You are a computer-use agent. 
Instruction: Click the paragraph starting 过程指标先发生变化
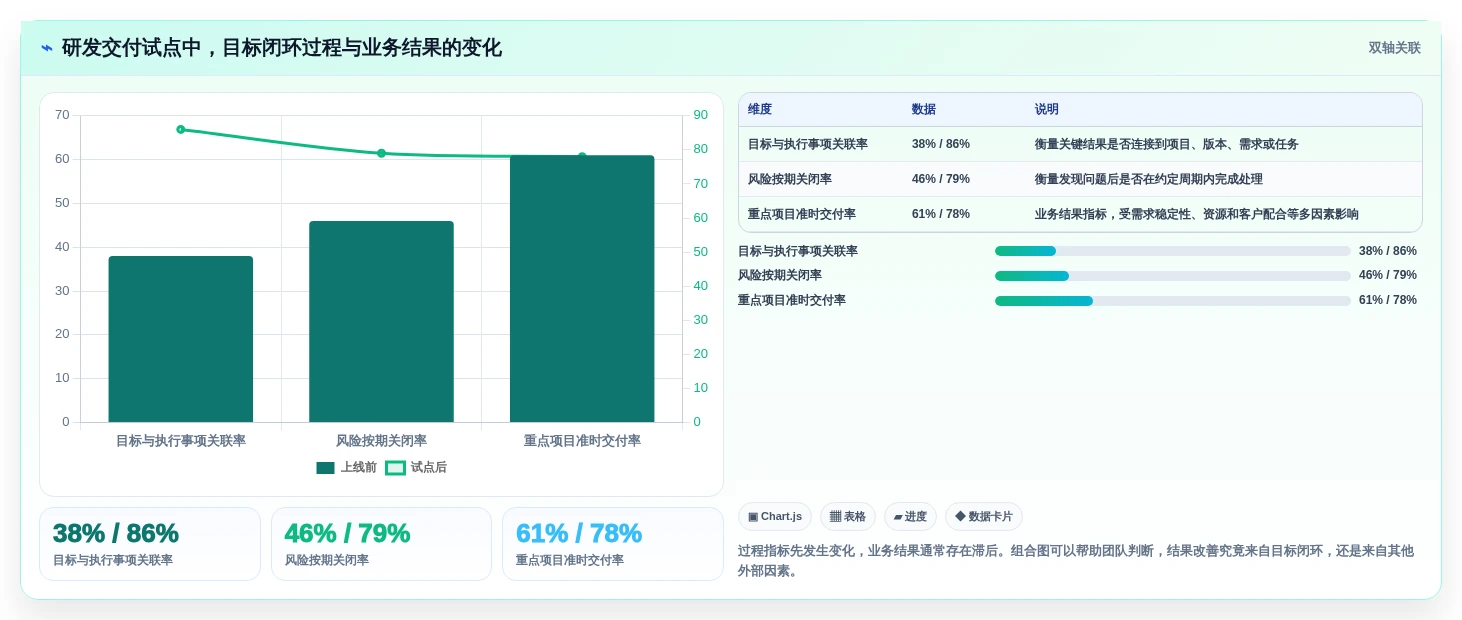coord(1076,561)
